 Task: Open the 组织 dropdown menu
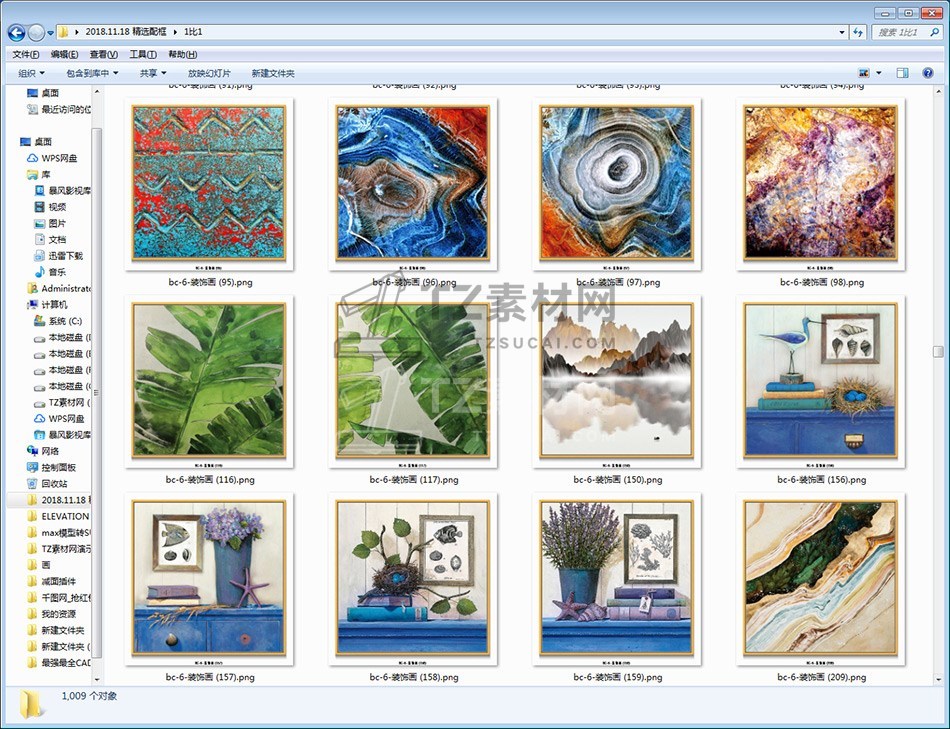(31, 73)
